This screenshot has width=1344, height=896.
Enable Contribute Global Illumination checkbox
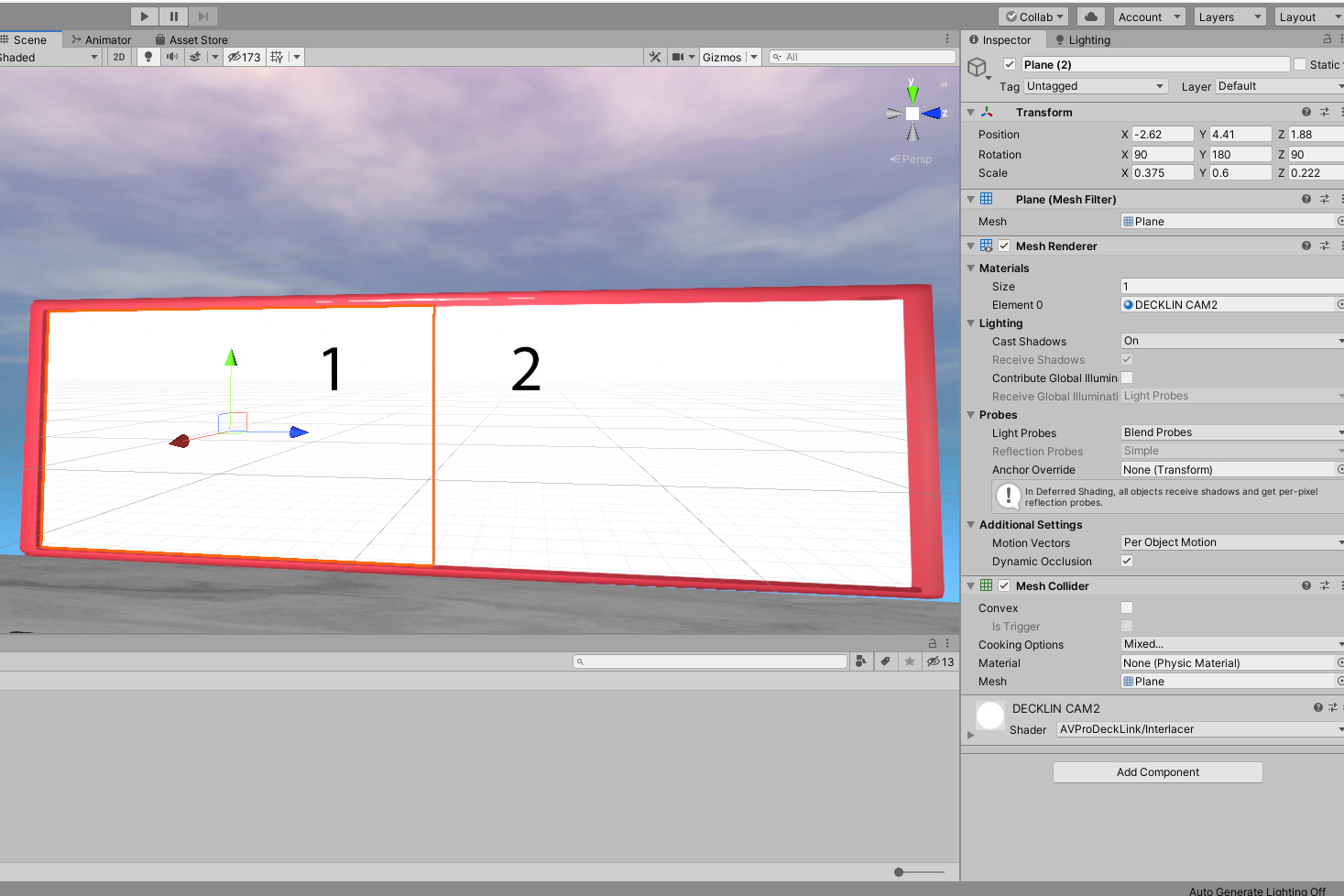coord(1127,377)
